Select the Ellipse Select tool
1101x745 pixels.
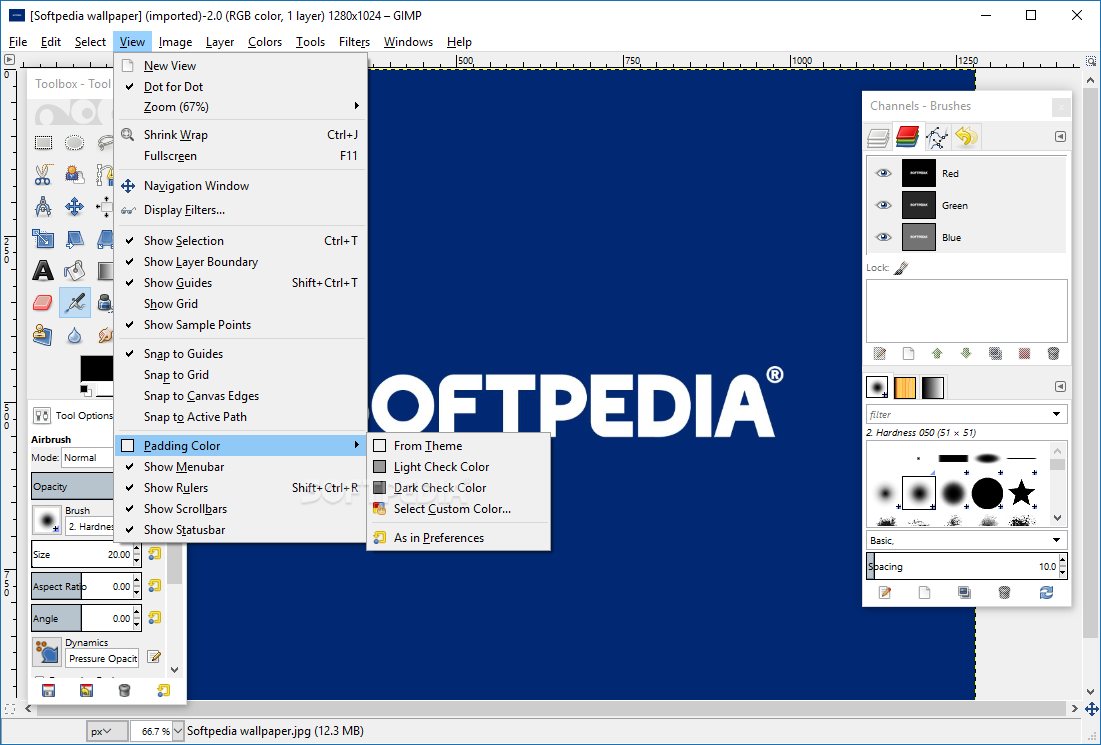point(74,143)
